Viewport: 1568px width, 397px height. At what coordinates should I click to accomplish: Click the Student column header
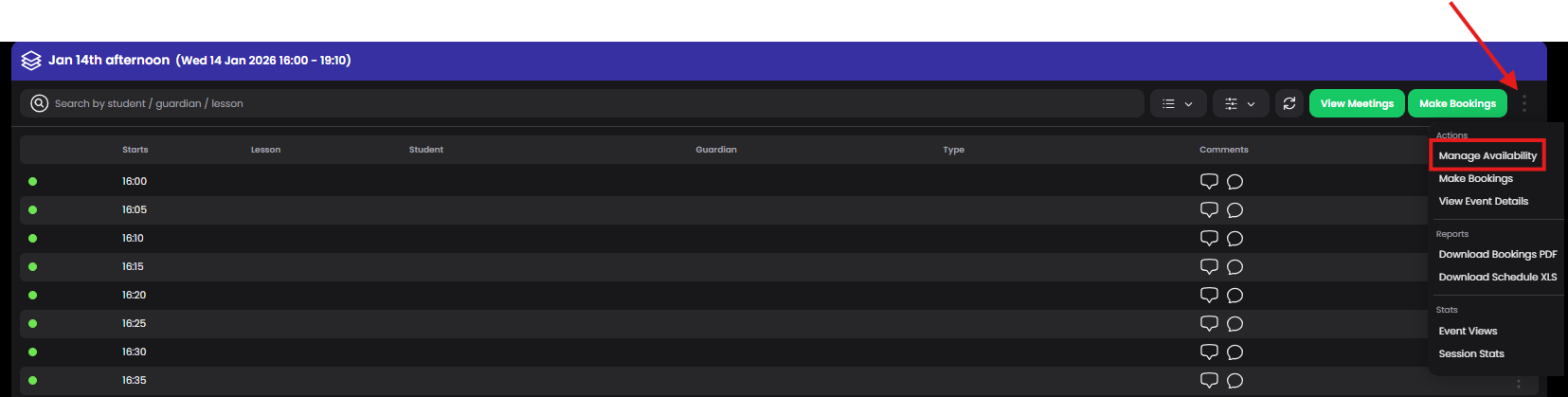tap(425, 150)
